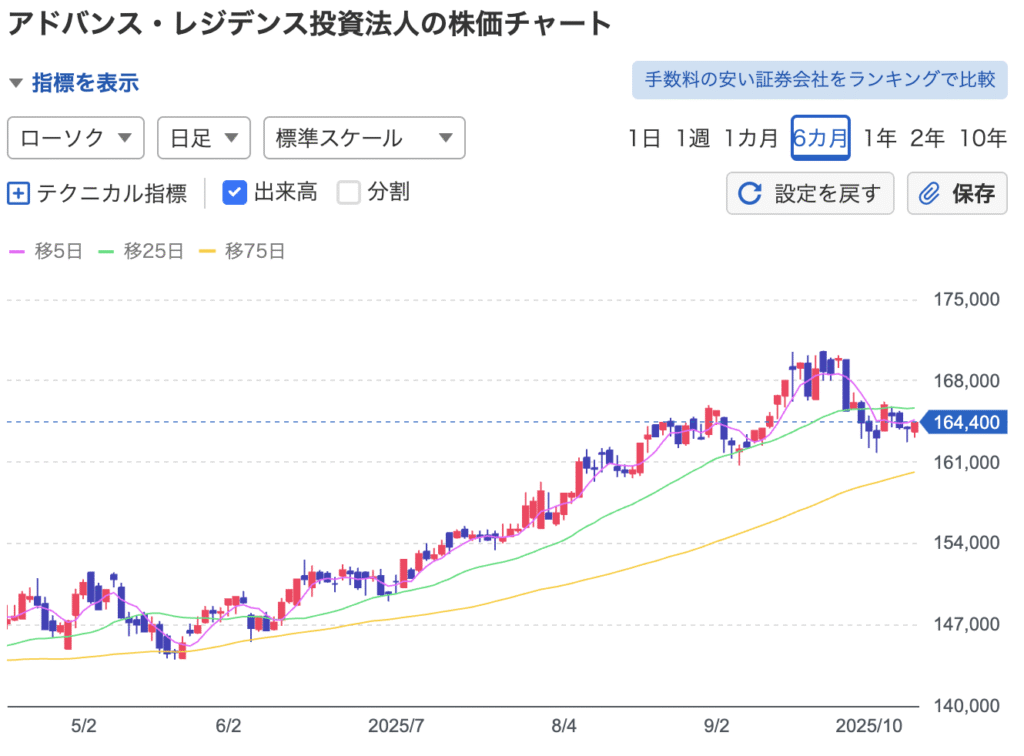Open the 標準スケール scale dropdown

click(364, 138)
